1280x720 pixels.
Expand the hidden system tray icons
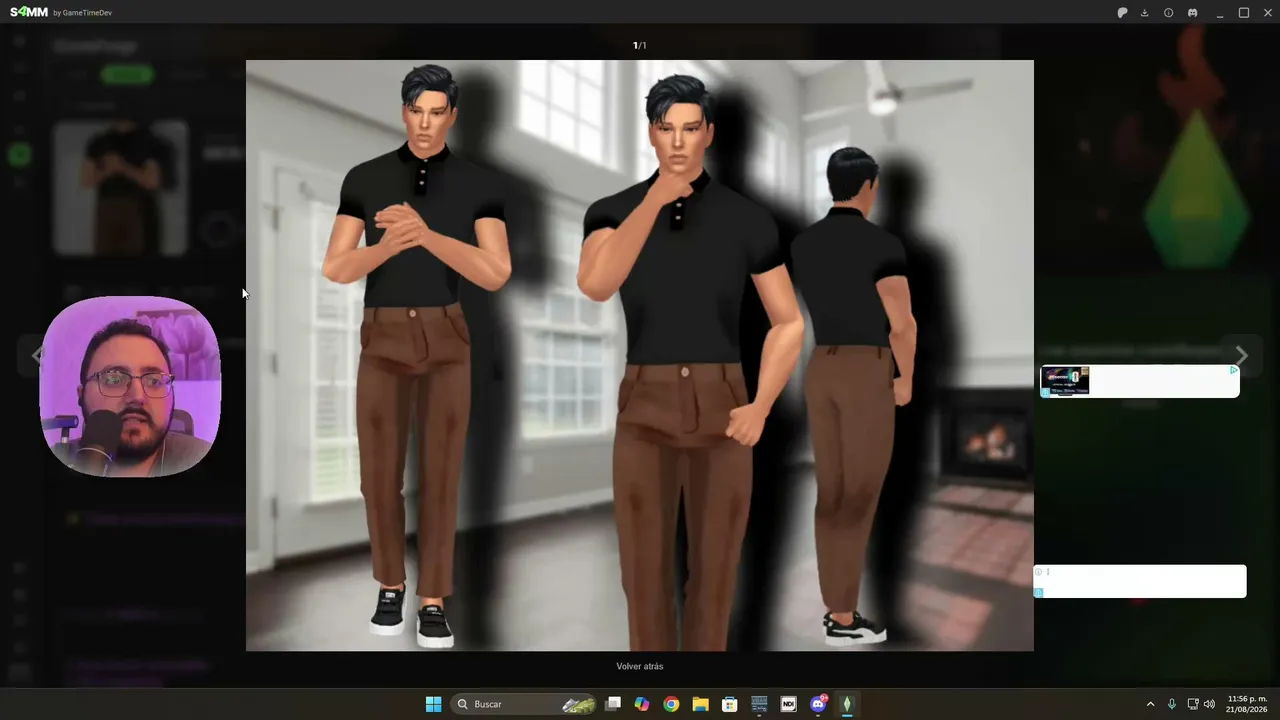coord(1150,704)
